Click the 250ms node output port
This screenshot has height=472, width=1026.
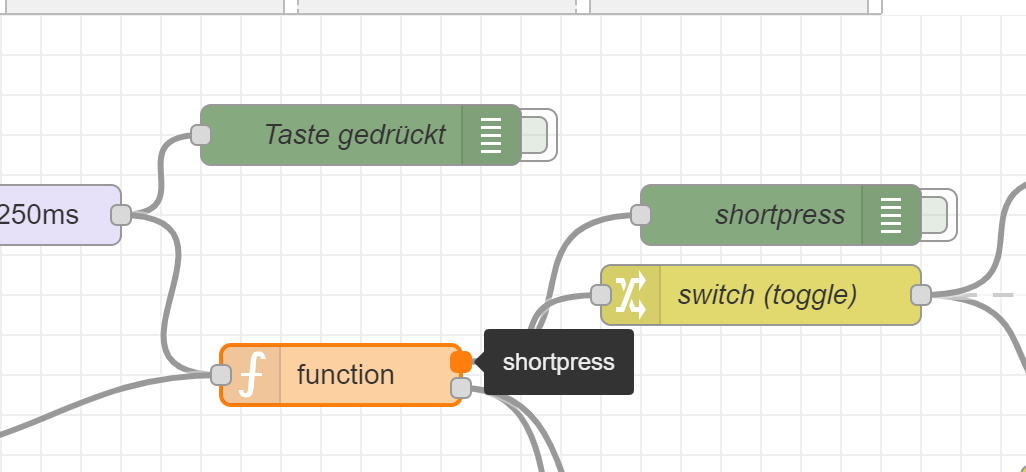tap(121, 214)
